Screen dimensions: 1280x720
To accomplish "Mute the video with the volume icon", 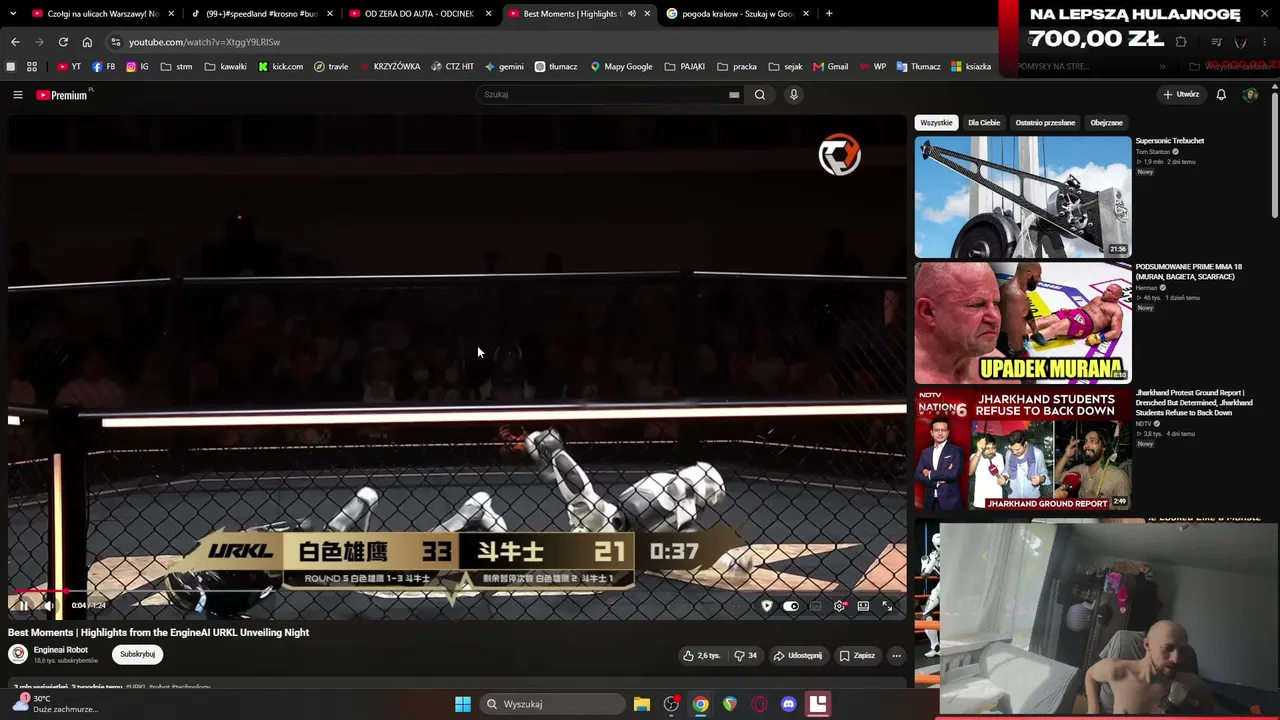I will [48, 605].
